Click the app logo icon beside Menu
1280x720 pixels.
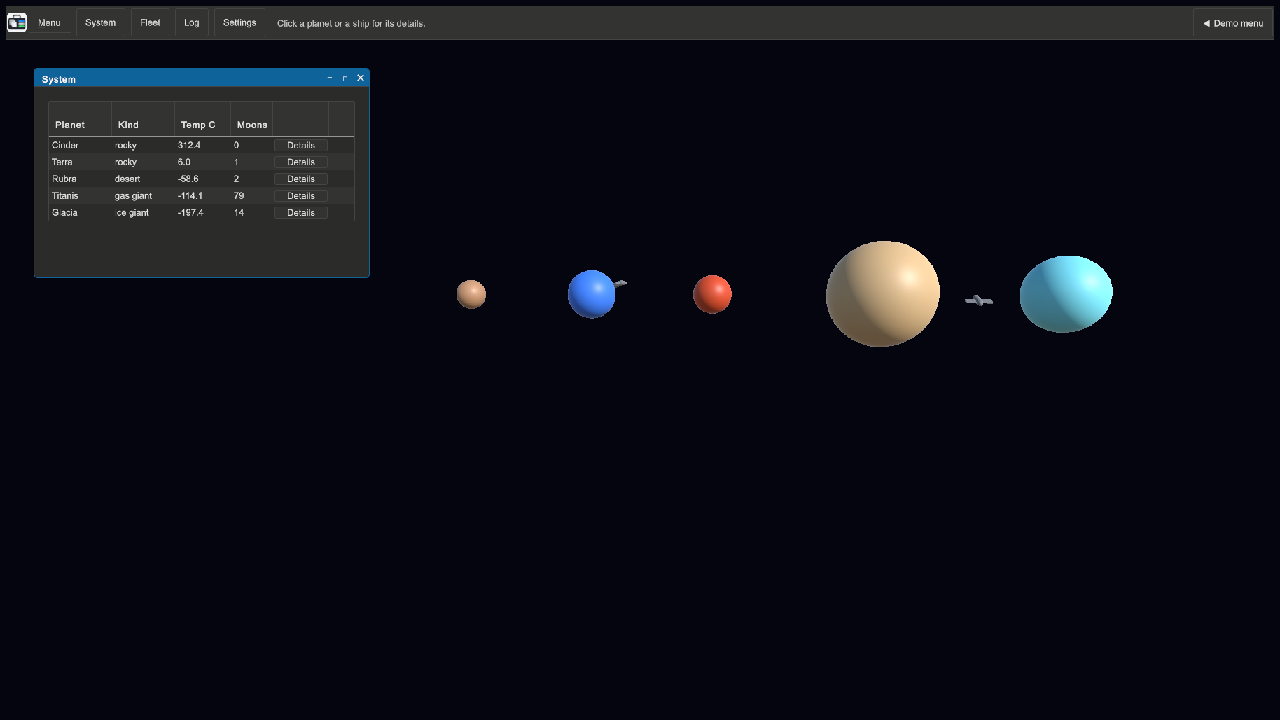tap(17, 22)
